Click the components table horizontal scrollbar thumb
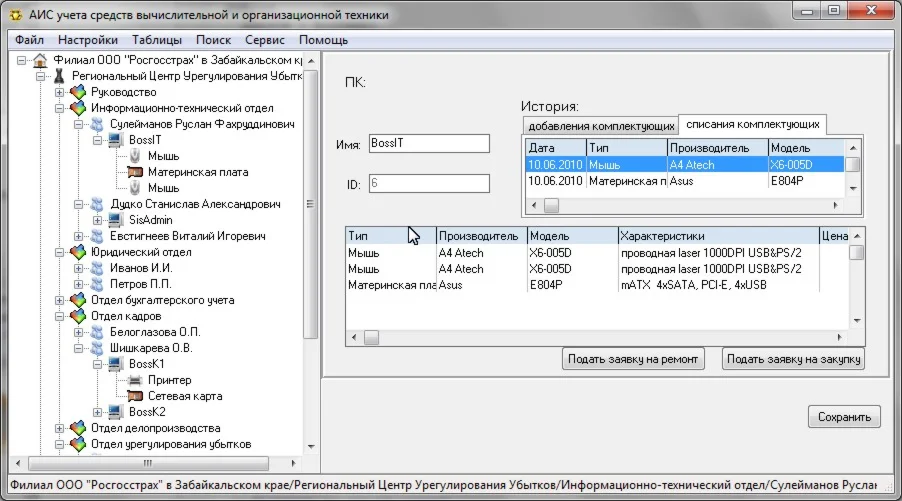 [x=371, y=338]
